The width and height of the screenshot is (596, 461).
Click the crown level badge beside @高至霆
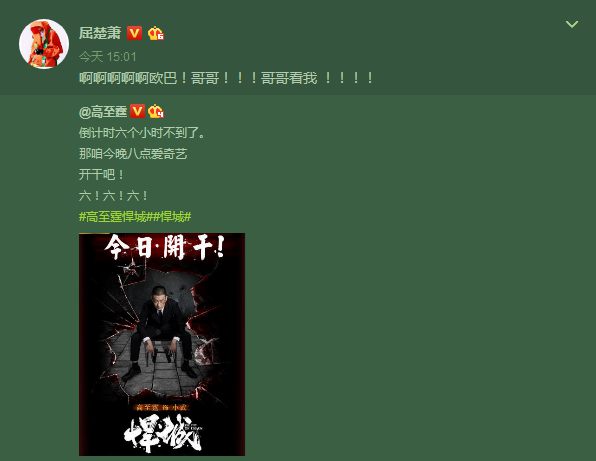click(156, 111)
